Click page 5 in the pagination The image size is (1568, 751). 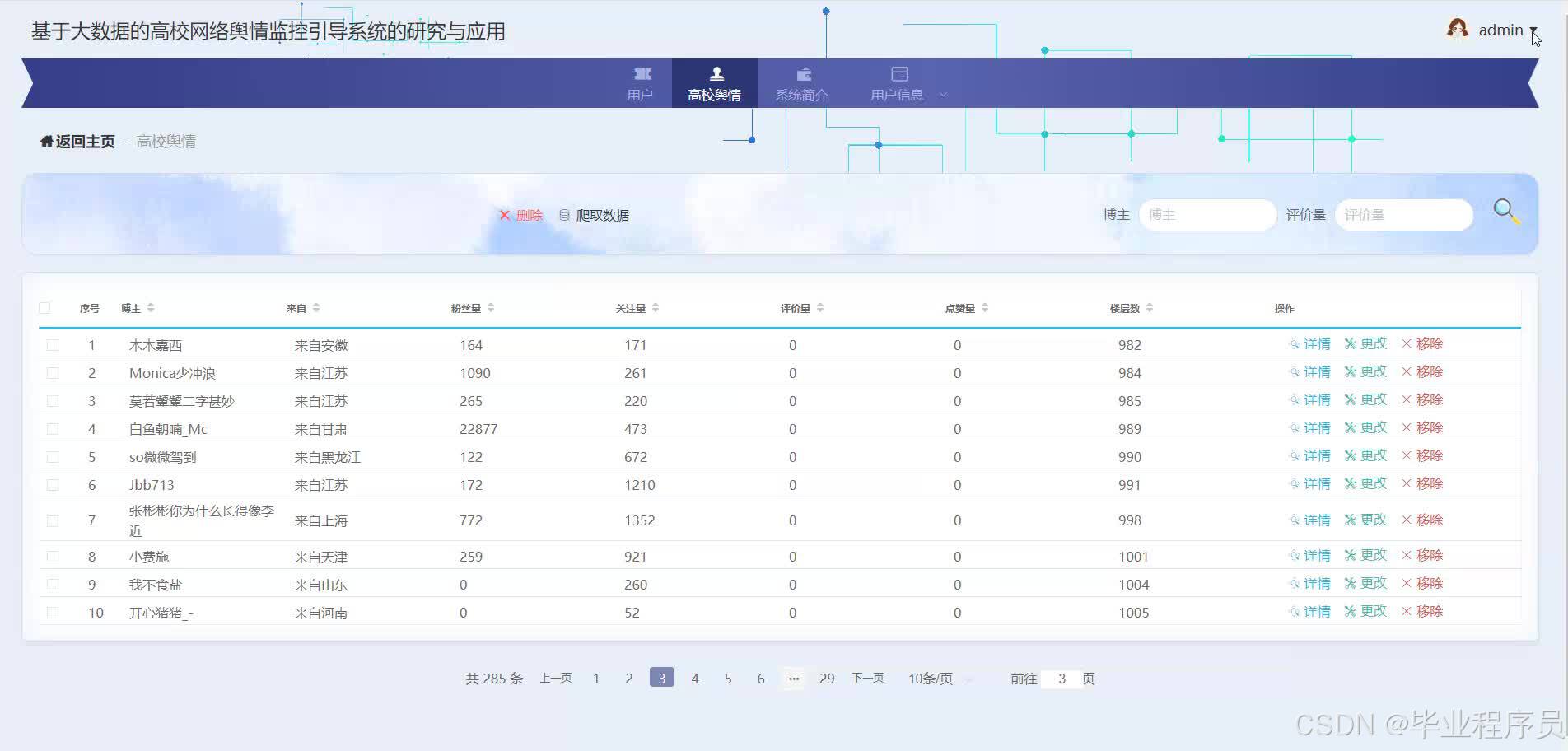728,678
